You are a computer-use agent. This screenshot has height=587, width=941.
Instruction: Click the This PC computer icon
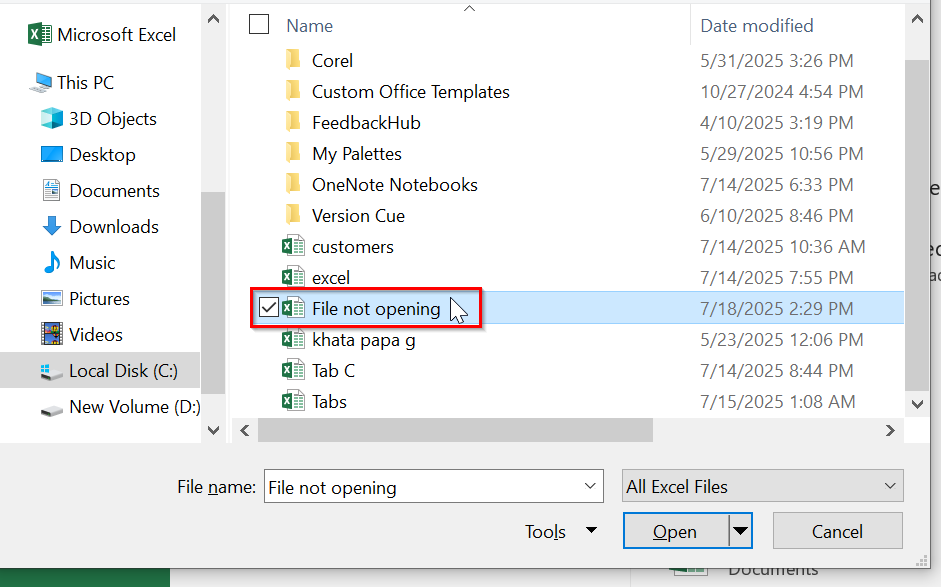[40, 82]
